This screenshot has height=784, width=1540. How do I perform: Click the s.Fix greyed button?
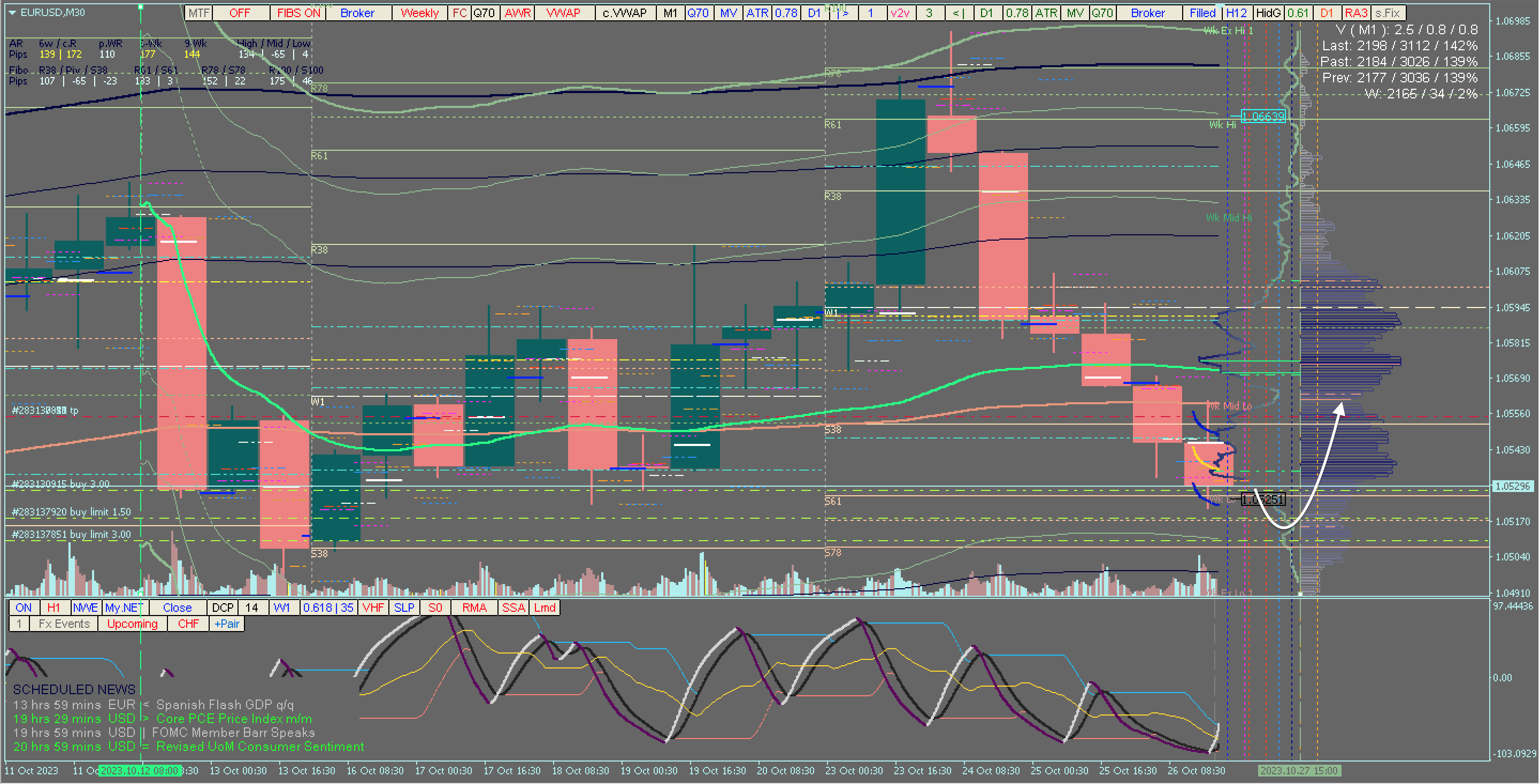point(1387,12)
